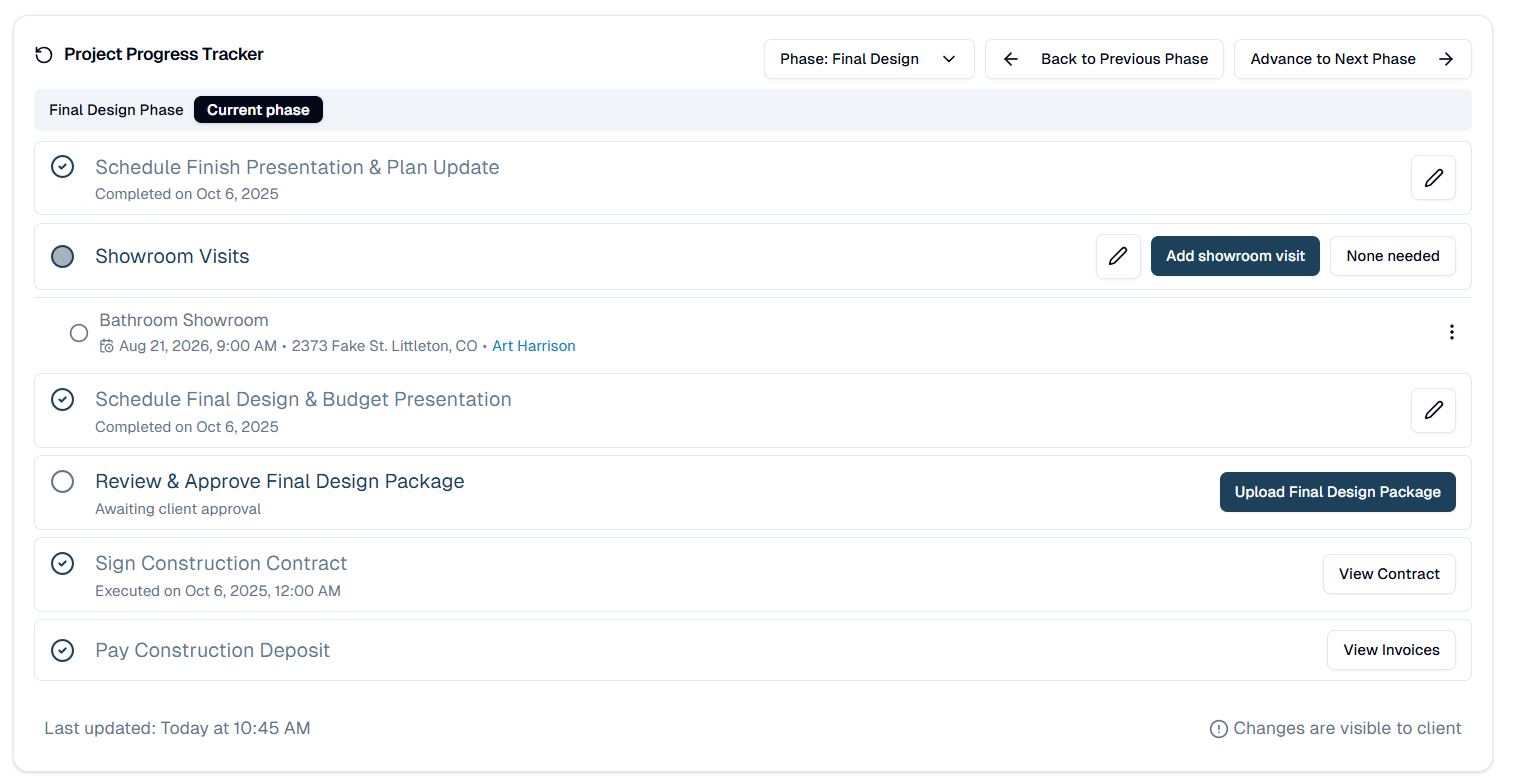Open View Contract

click(x=1389, y=574)
